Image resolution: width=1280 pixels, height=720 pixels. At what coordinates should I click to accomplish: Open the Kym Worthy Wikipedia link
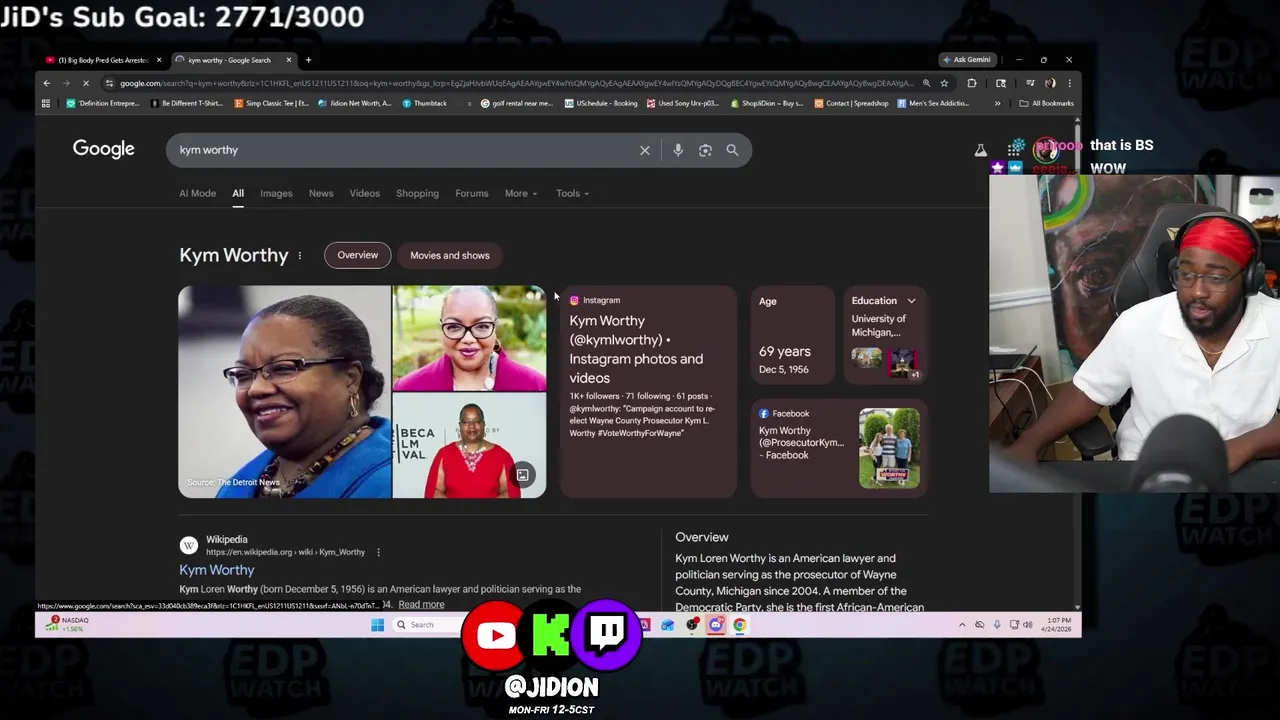[x=217, y=570]
